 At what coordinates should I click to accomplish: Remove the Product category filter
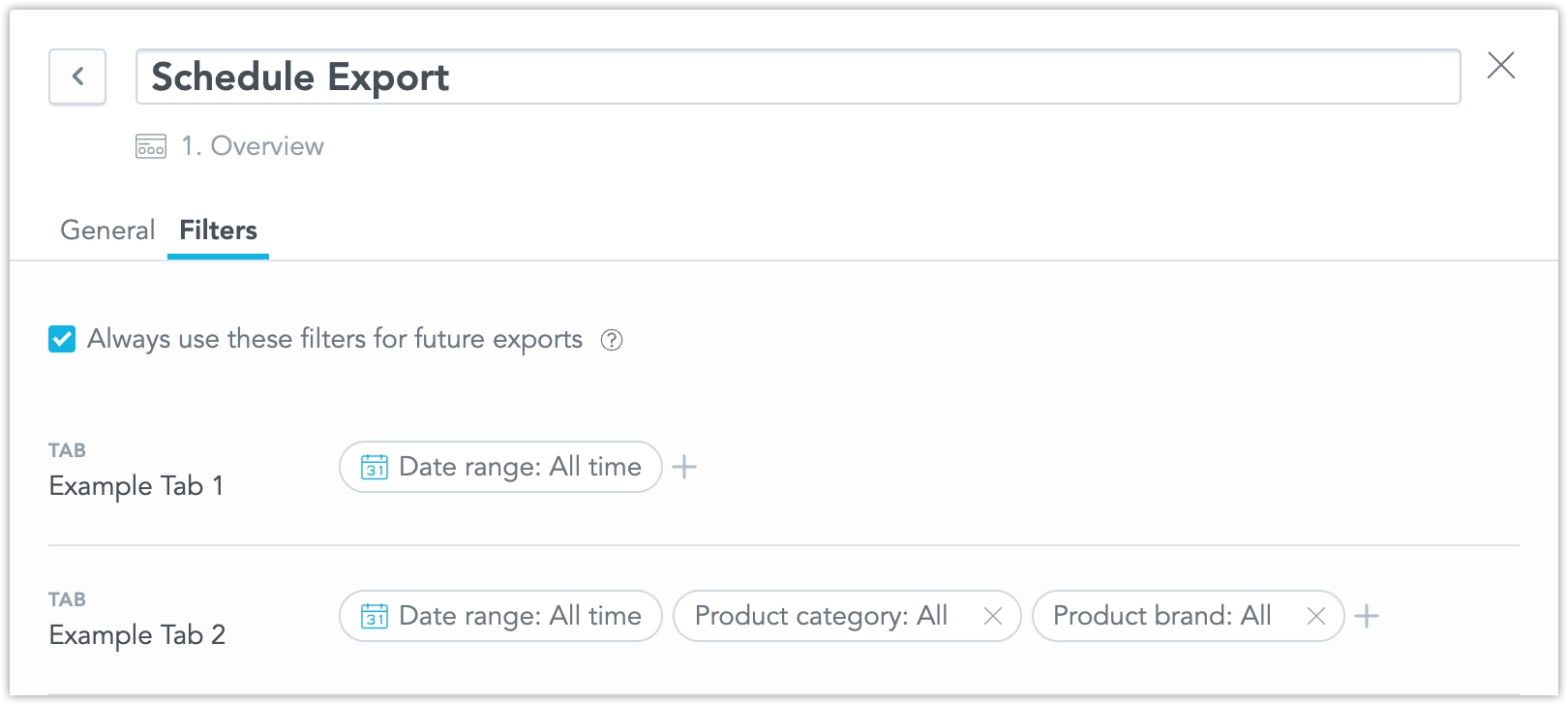tap(992, 616)
